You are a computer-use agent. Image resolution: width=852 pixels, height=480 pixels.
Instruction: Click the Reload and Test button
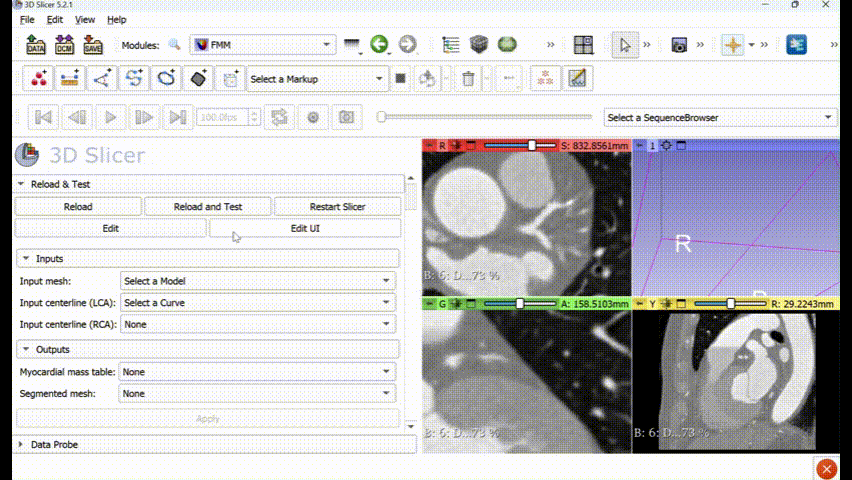(208, 207)
